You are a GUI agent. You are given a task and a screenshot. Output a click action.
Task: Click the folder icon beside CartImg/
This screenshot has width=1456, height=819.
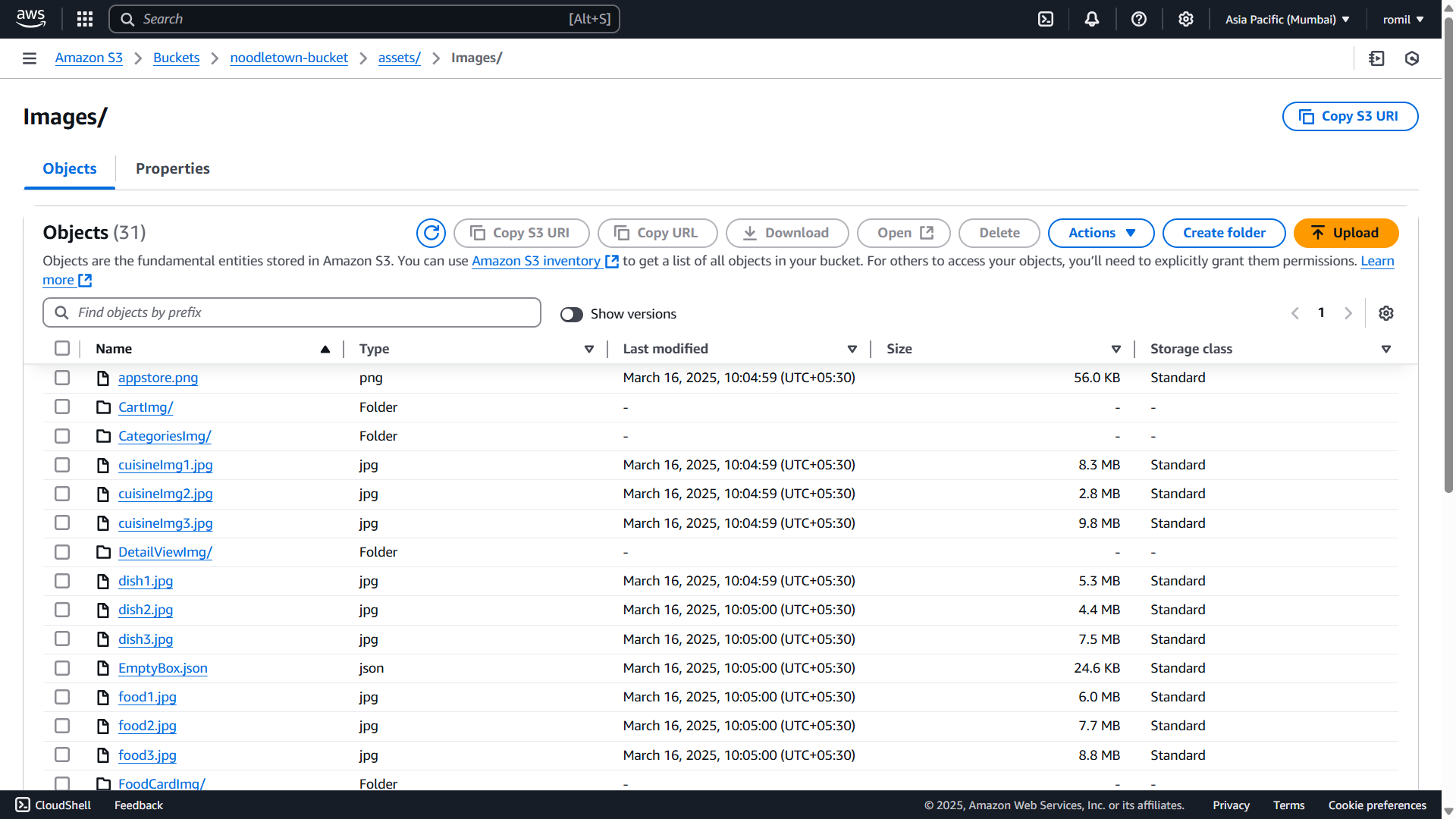coord(103,407)
